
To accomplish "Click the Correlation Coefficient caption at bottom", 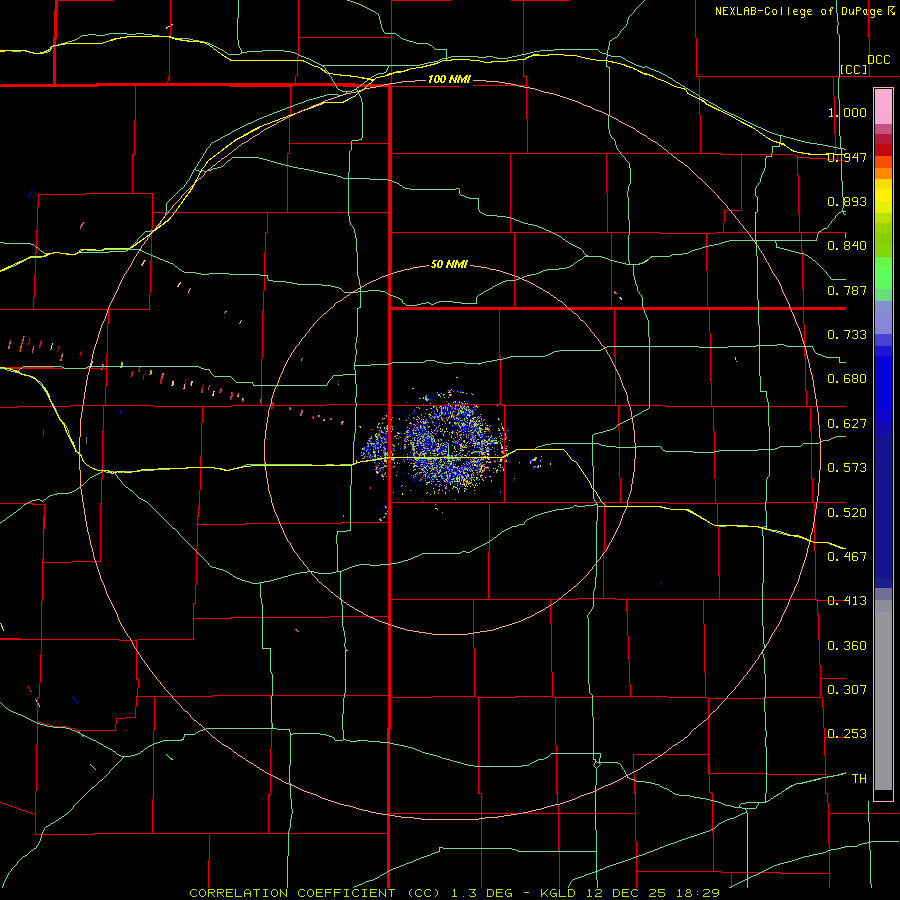I will click(x=455, y=893).
